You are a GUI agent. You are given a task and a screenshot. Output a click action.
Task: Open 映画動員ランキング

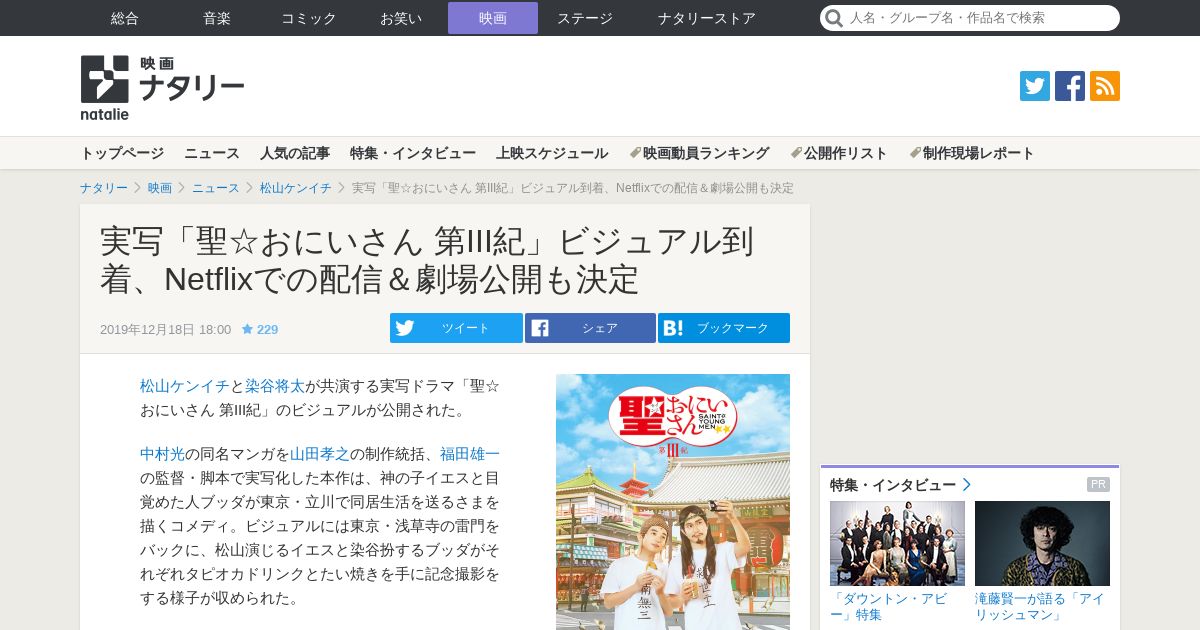(699, 153)
